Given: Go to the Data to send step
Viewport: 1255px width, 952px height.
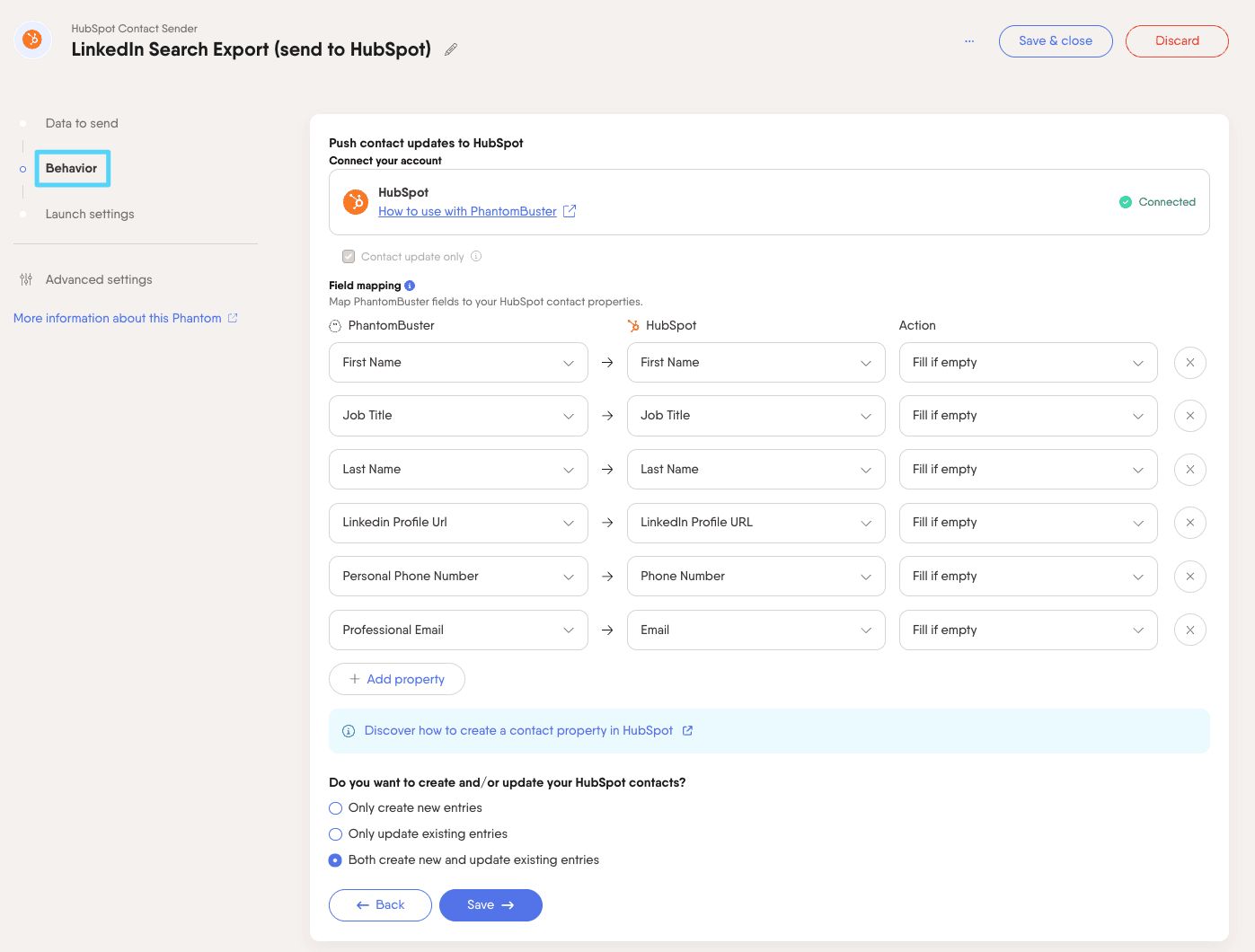Looking at the screenshot, I should click(82, 123).
